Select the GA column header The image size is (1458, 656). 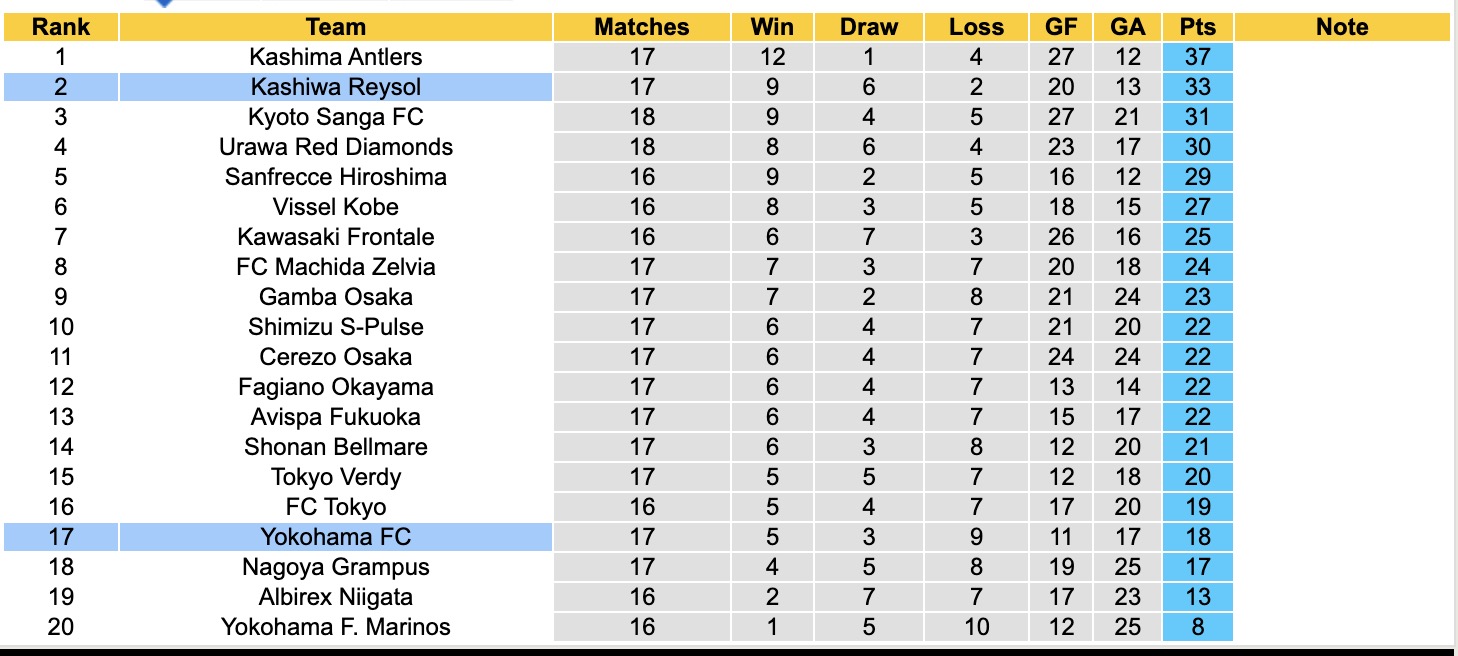click(x=1128, y=27)
